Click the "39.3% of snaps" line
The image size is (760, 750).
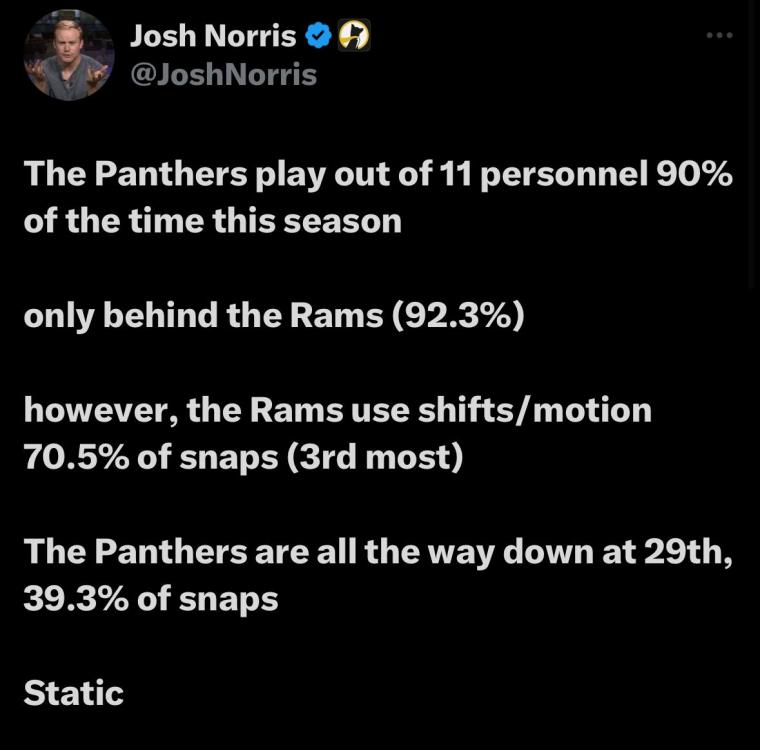tap(150, 598)
